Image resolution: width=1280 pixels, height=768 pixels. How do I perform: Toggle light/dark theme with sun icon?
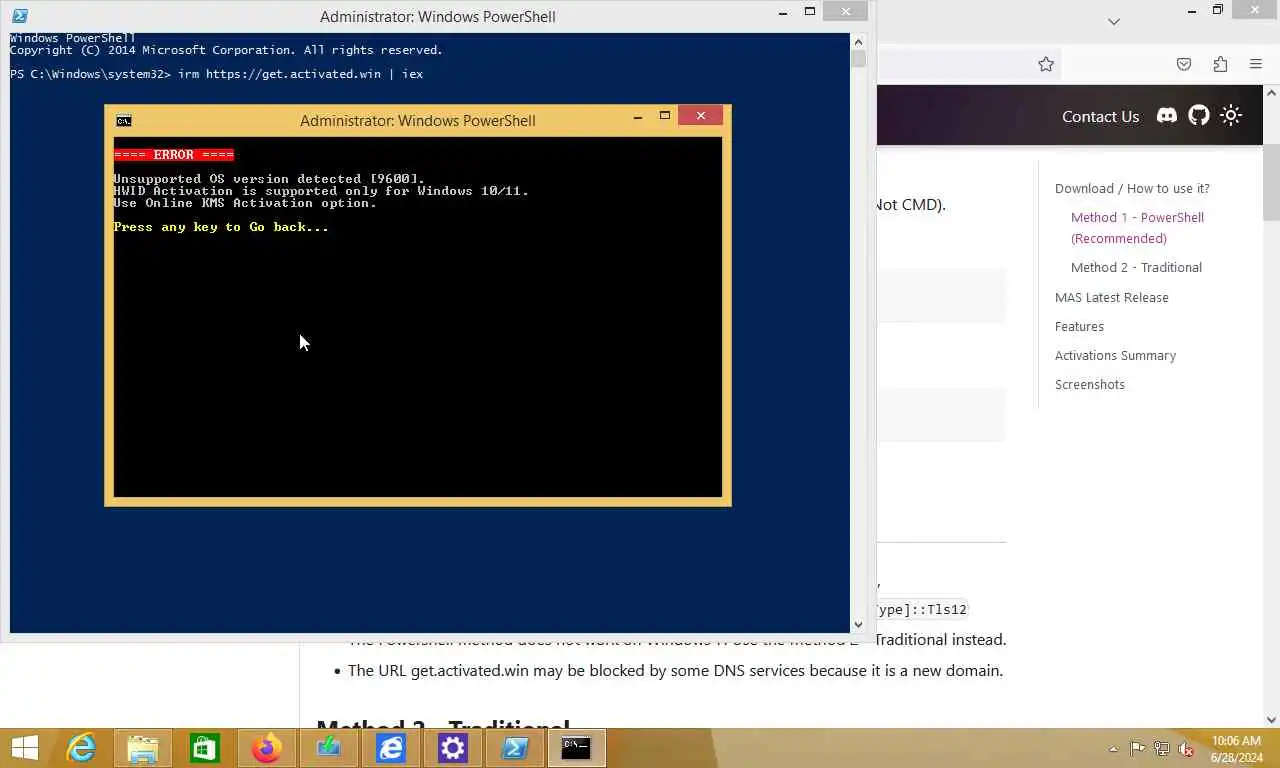click(1231, 116)
